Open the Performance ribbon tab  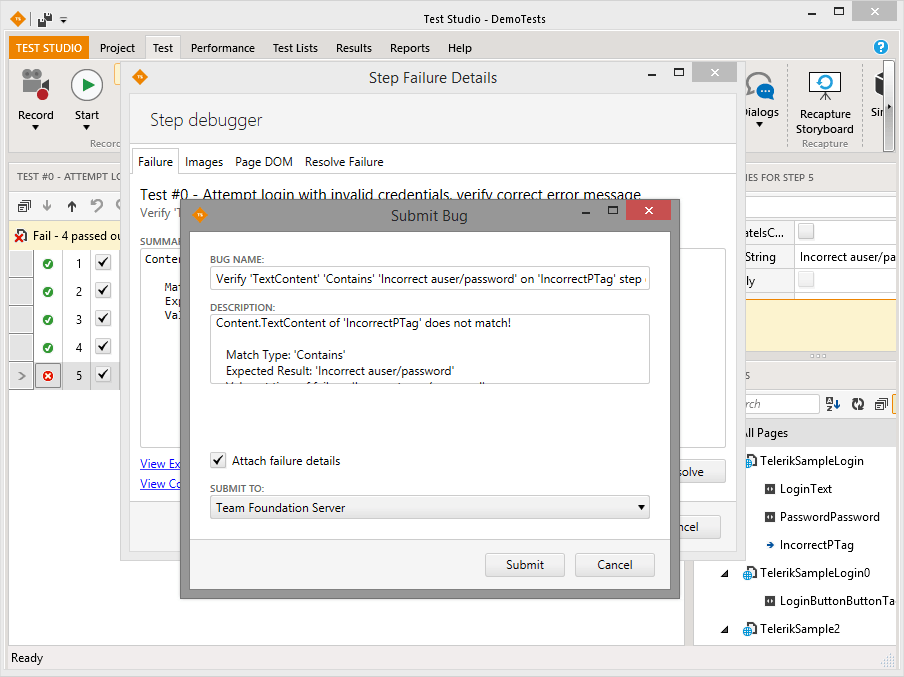click(x=223, y=48)
